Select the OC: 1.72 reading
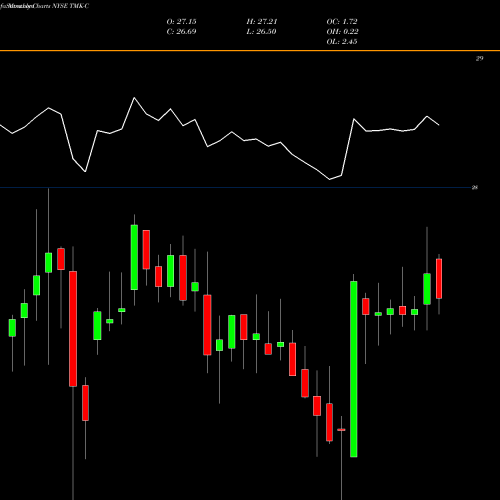Viewport: 500px width, 500px height. tap(342, 22)
